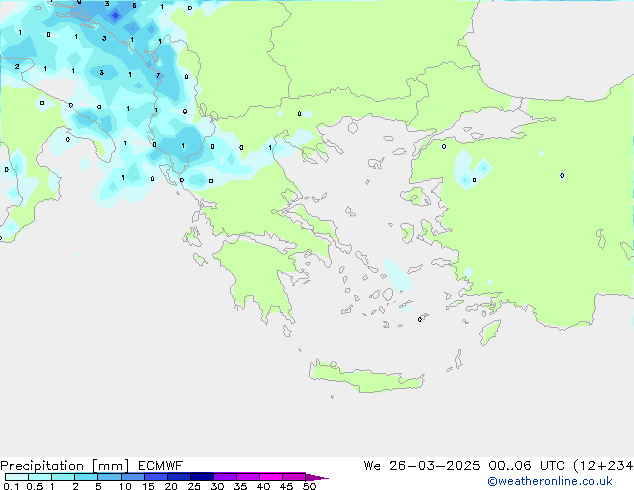Image resolution: width=634 pixels, height=490 pixels.
Task: Choose the legend swatch between 2 and 5
Action: (86, 477)
